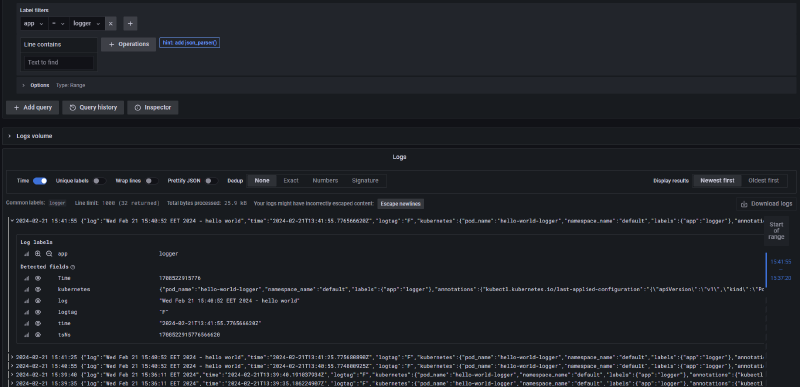
Task: Show statistics for the logtag field
Action: coord(27,312)
